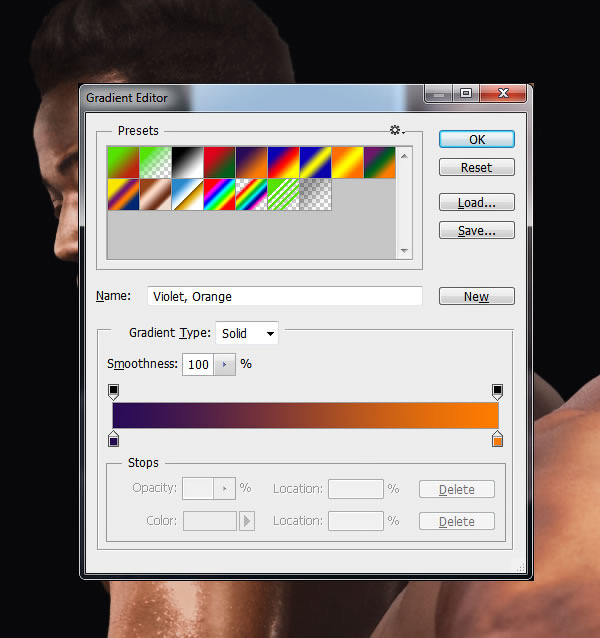
Task: Choose the Neutral Density transparent preset
Action: point(315,194)
